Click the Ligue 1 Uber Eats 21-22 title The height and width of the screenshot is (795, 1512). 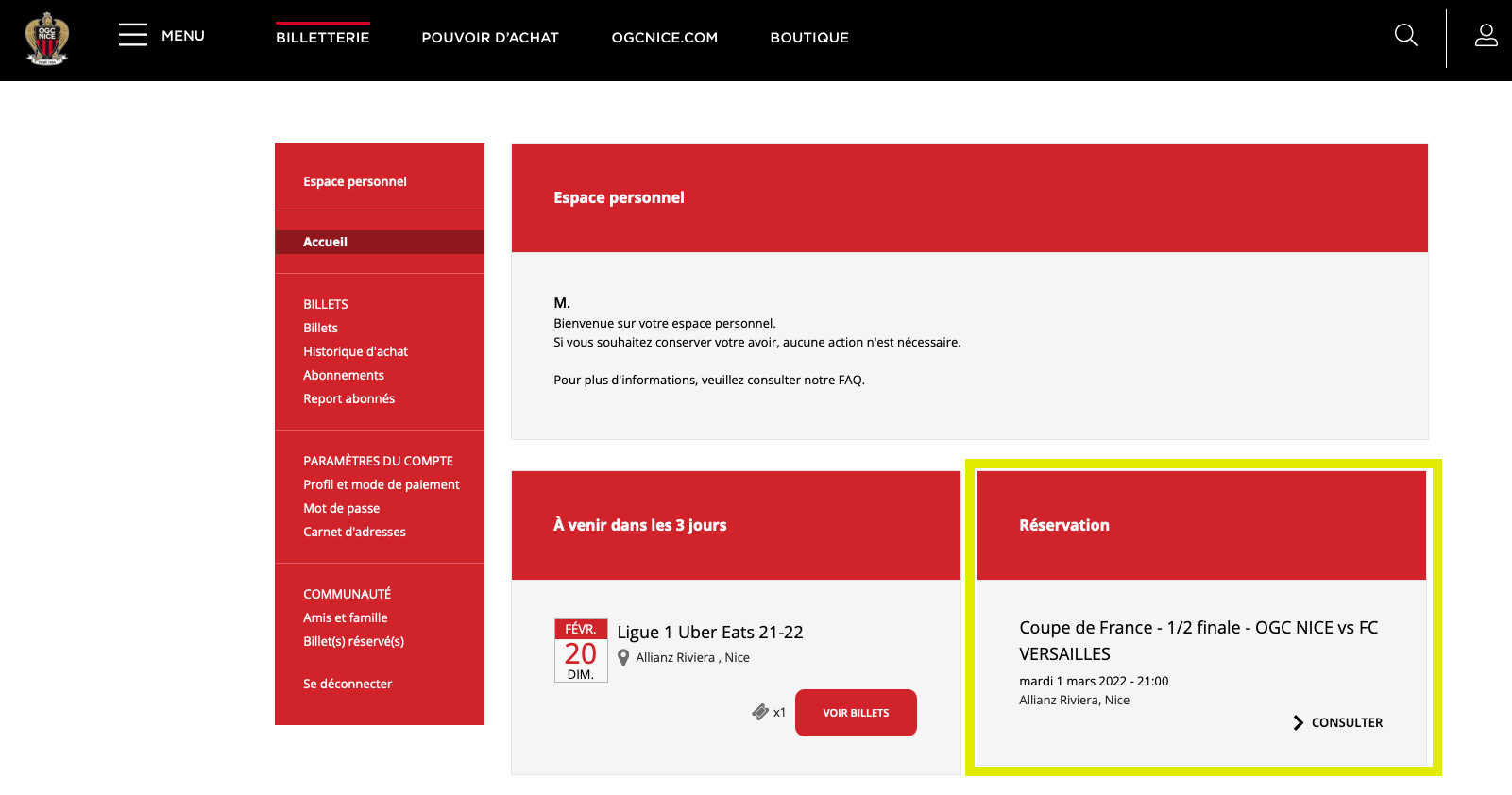click(710, 632)
